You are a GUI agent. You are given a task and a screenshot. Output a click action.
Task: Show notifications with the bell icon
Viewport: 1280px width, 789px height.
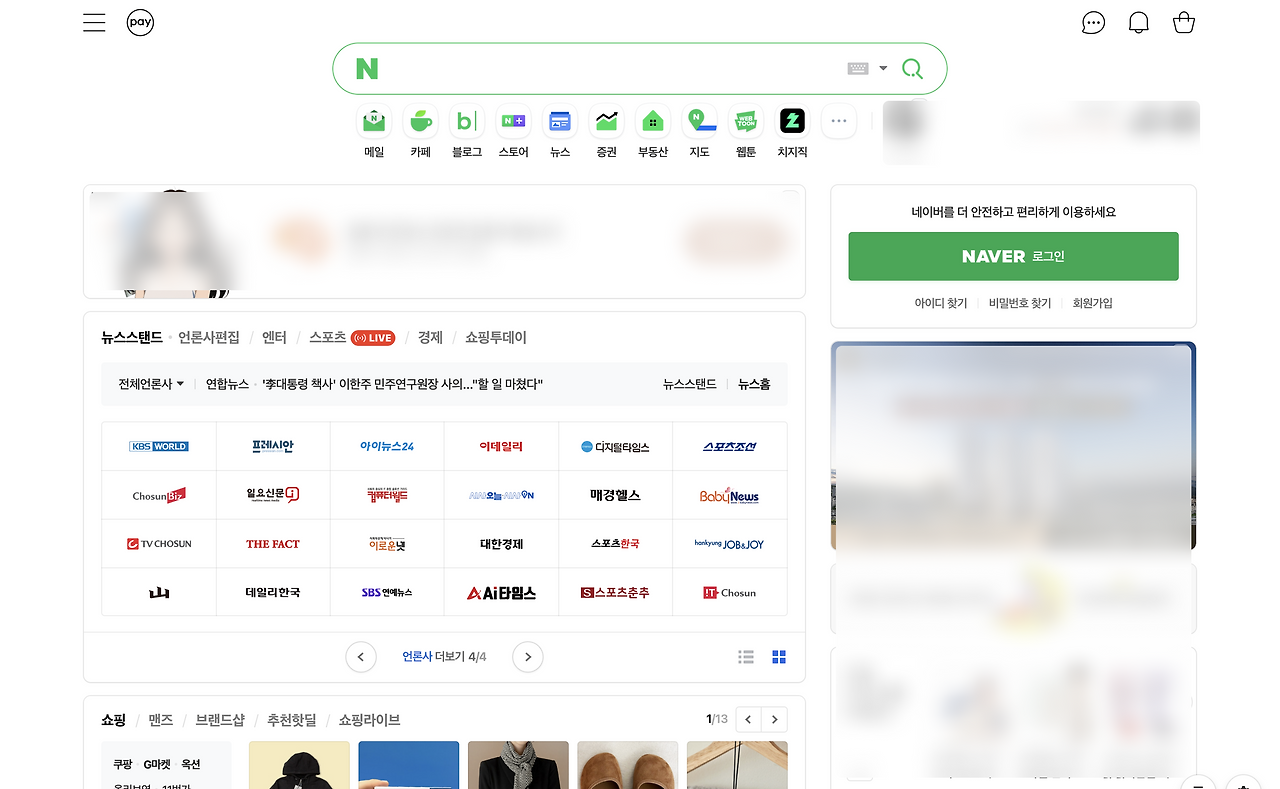click(1139, 23)
